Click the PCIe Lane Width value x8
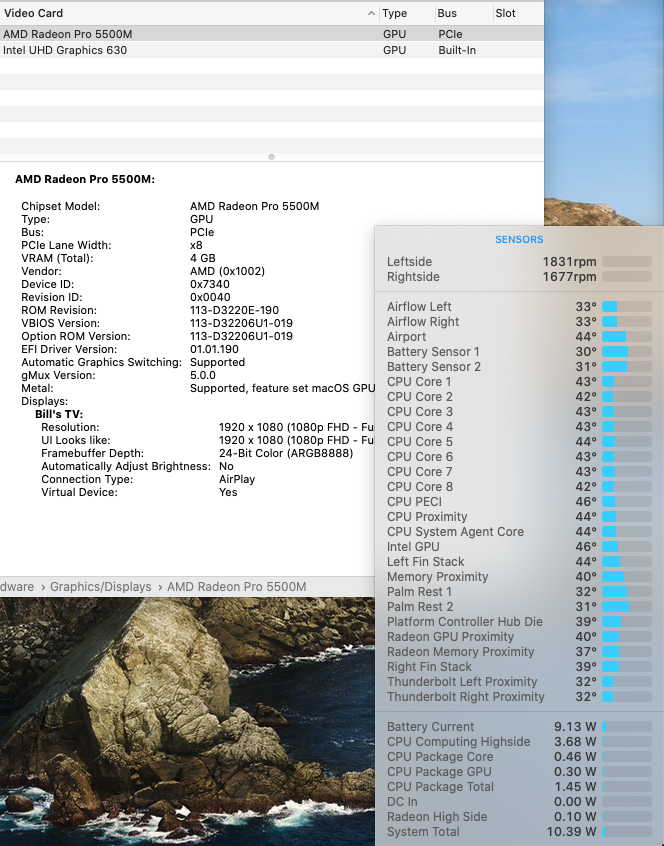664x846 pixels. pos(196,245)
